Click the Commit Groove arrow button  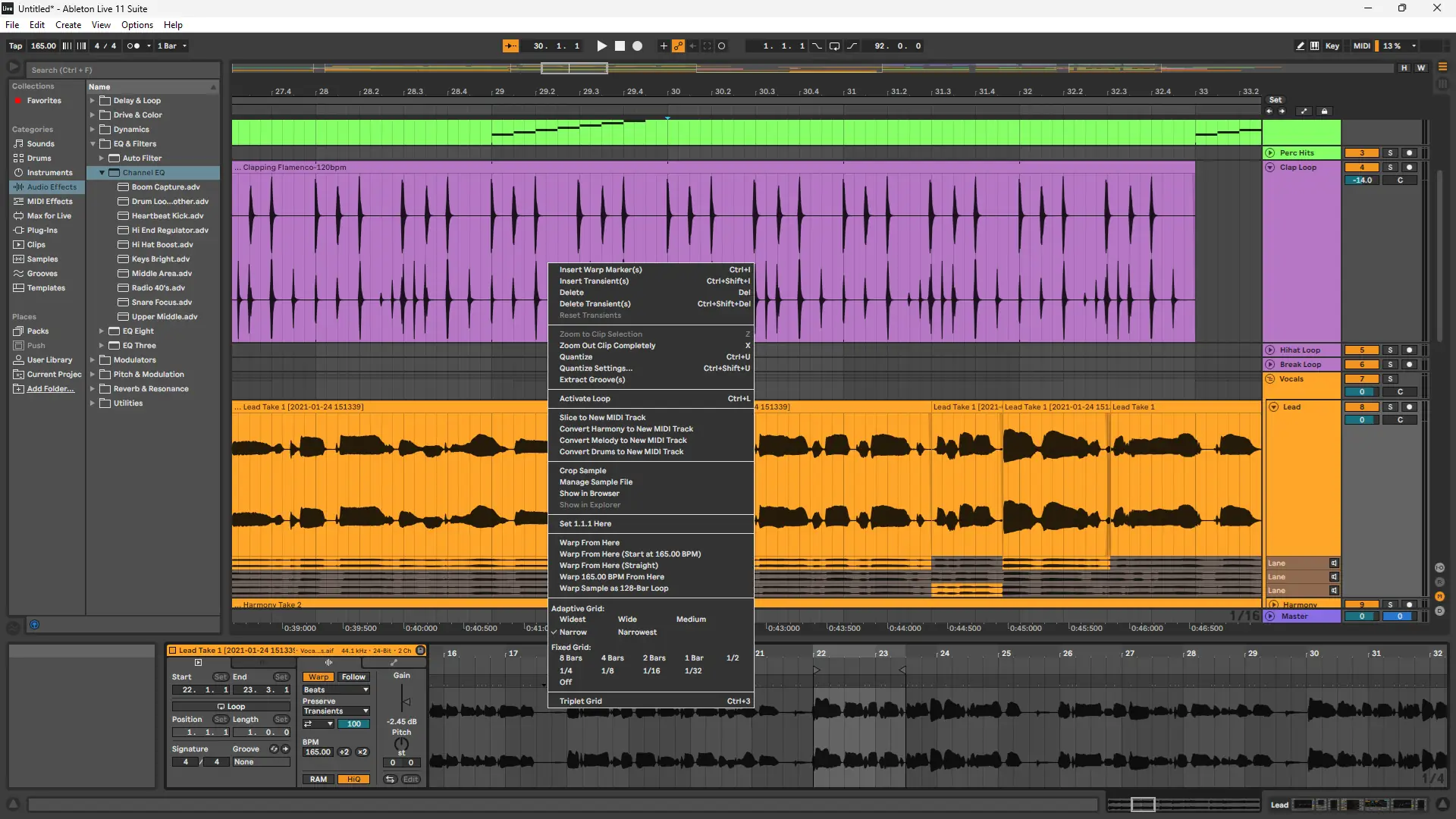(x=285, y=749)
